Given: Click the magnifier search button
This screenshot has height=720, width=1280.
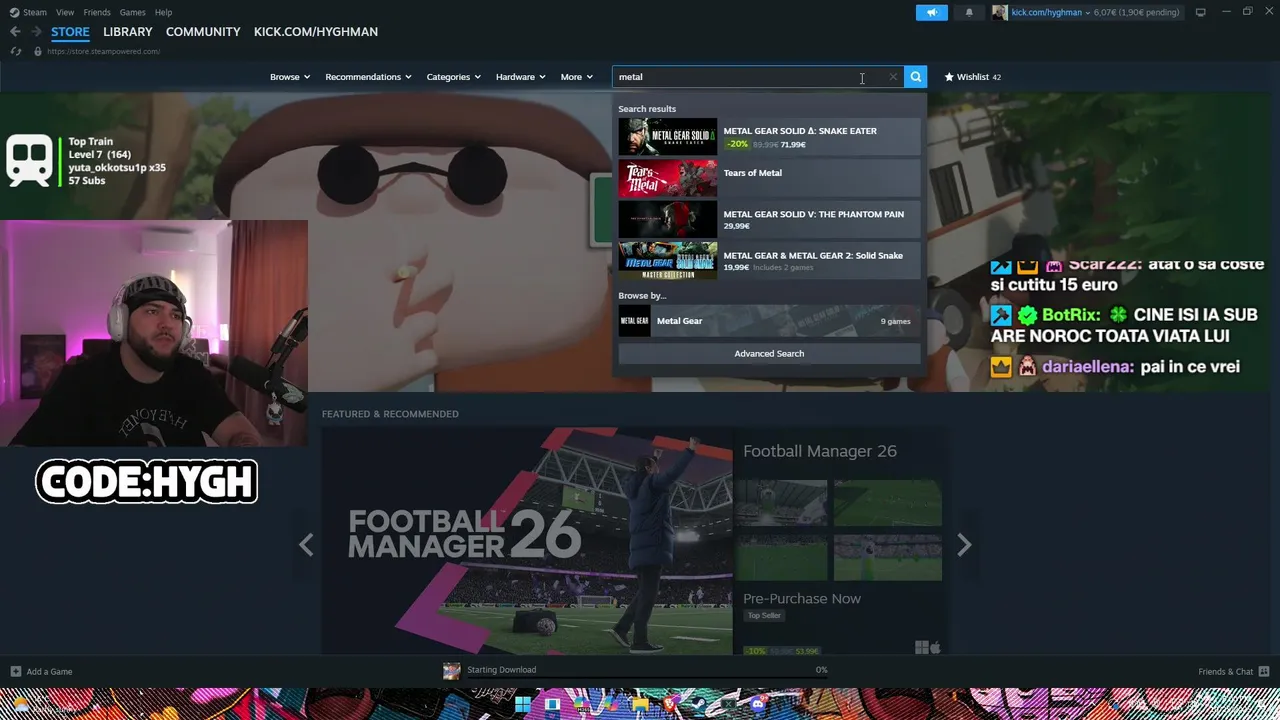Looking at the screenshot, I should click(915, 77).
